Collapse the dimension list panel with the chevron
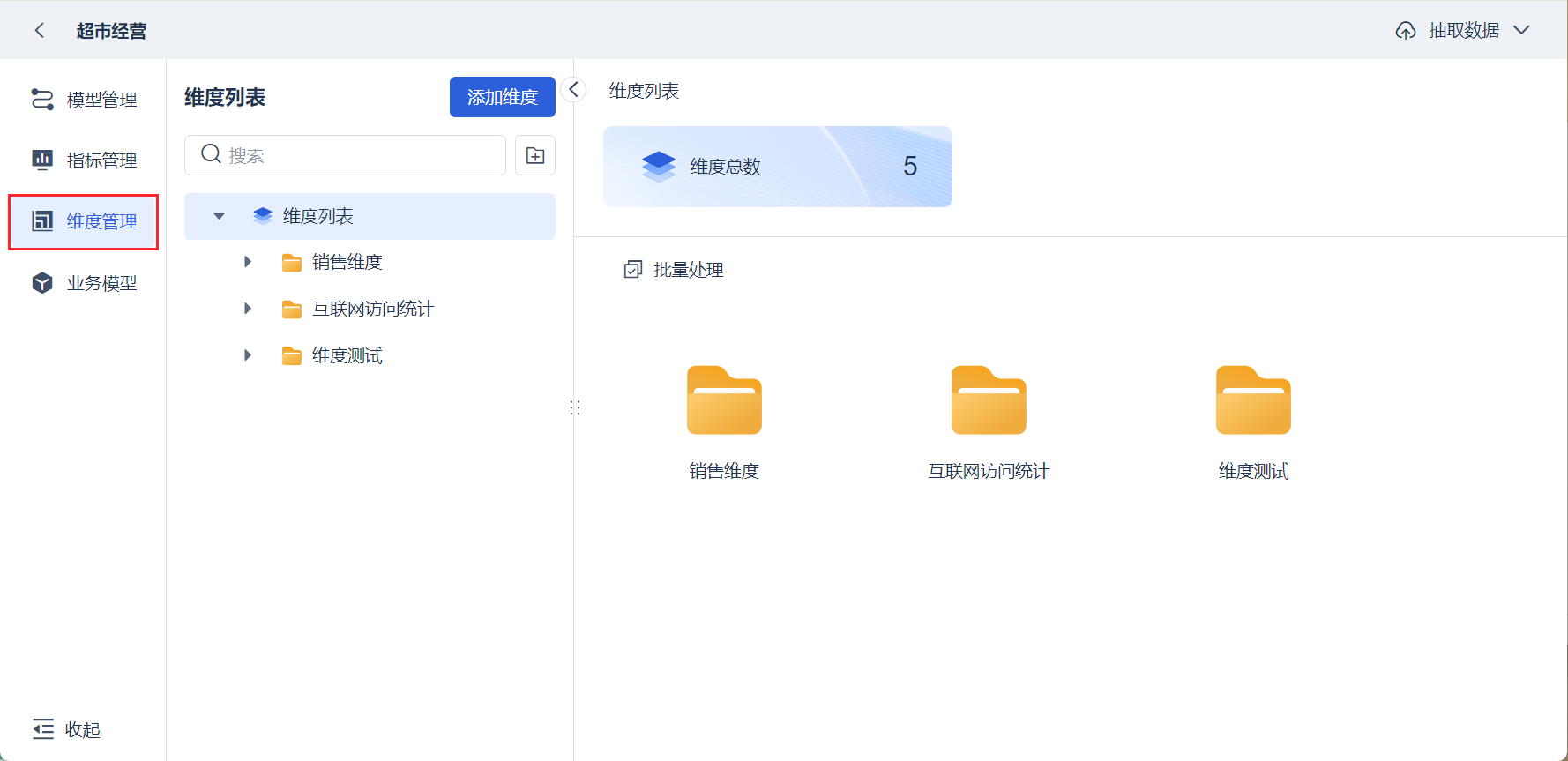This screenshot has height=761, width=1568. [573, 89]
